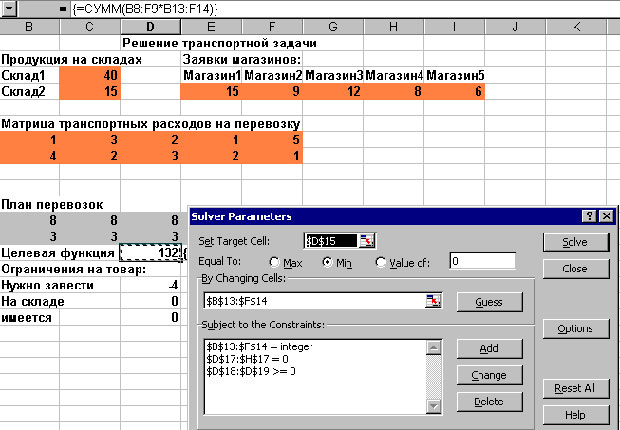Select the Max radio button
This screenshot has height=430, width=620.
coord(274,262)
